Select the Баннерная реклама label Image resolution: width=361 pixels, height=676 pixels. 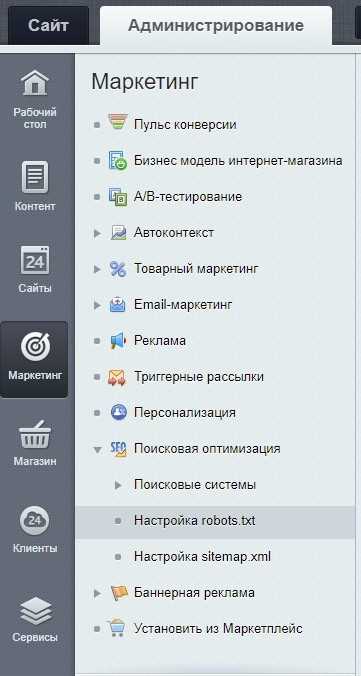coord(194,593)
